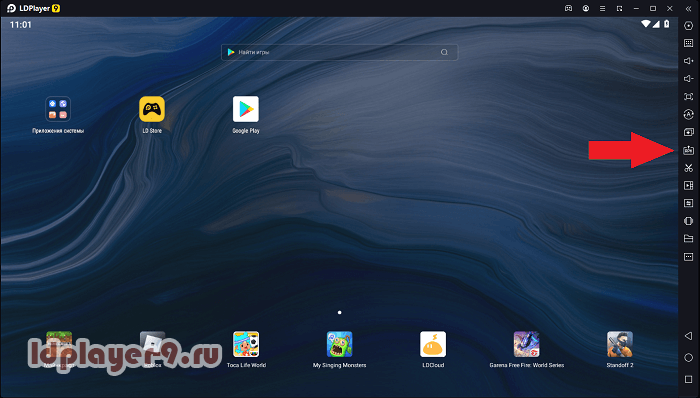Click the 11:01 clock text
Image resolution: width=700 pixels, height=398 pixels.
pyautogui.click(x=21, y=25)
